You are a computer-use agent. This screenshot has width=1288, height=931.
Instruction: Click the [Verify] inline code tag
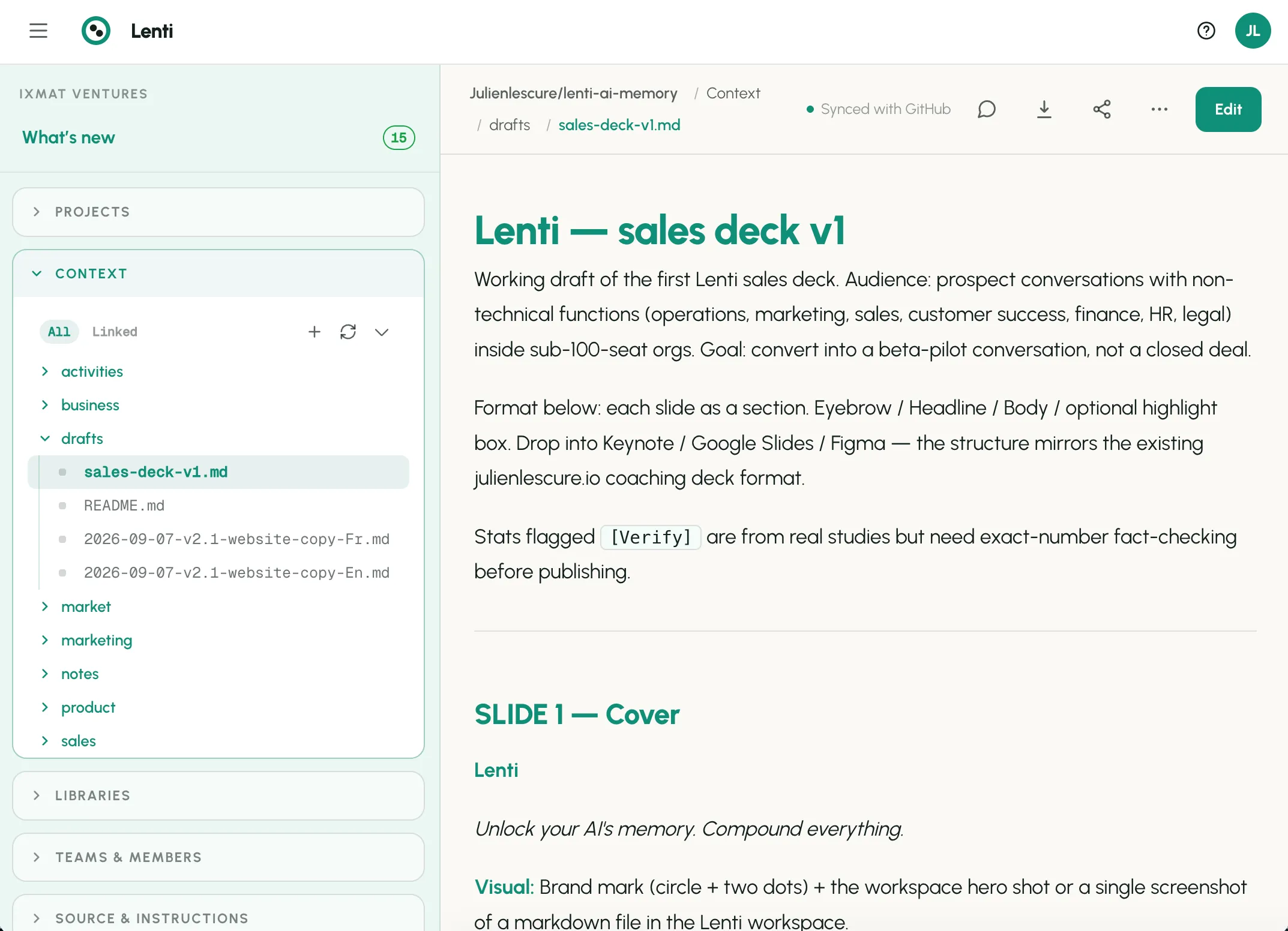pos(651,537)
